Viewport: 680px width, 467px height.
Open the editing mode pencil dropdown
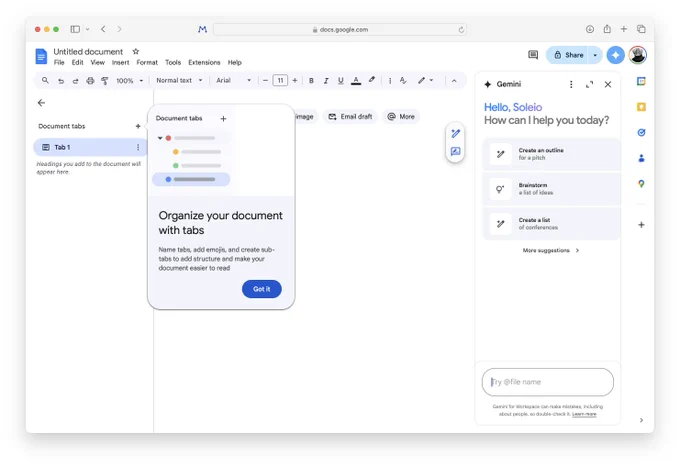pyautogui.click(x=425, y=80)
